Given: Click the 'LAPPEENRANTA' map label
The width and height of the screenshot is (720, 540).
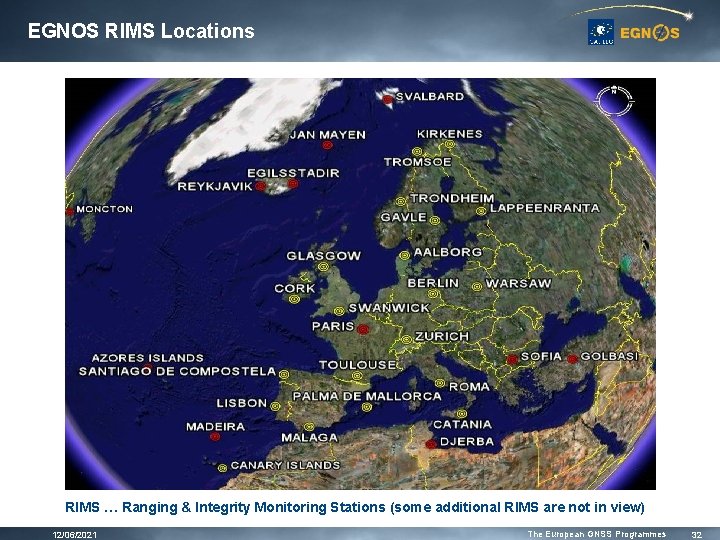Looking at the screenshot, I should tap(545, 208).
